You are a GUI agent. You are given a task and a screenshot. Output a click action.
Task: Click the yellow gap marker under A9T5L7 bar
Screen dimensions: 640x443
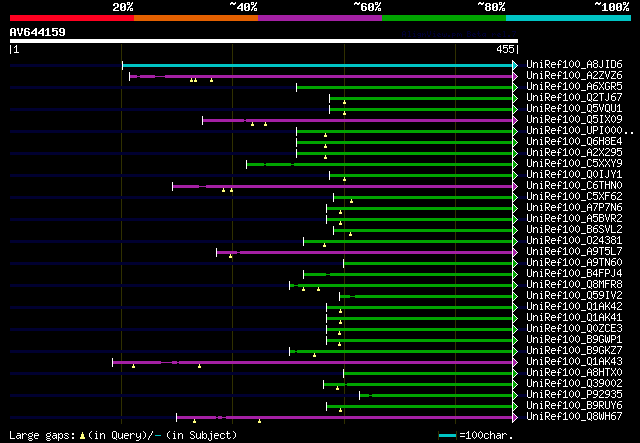[x=231, y=256]
